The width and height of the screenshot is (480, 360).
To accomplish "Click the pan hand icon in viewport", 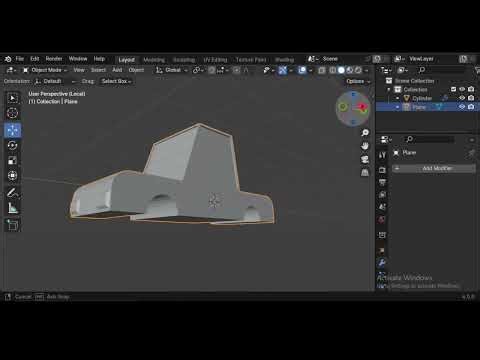I will click(x=365, y=146).
